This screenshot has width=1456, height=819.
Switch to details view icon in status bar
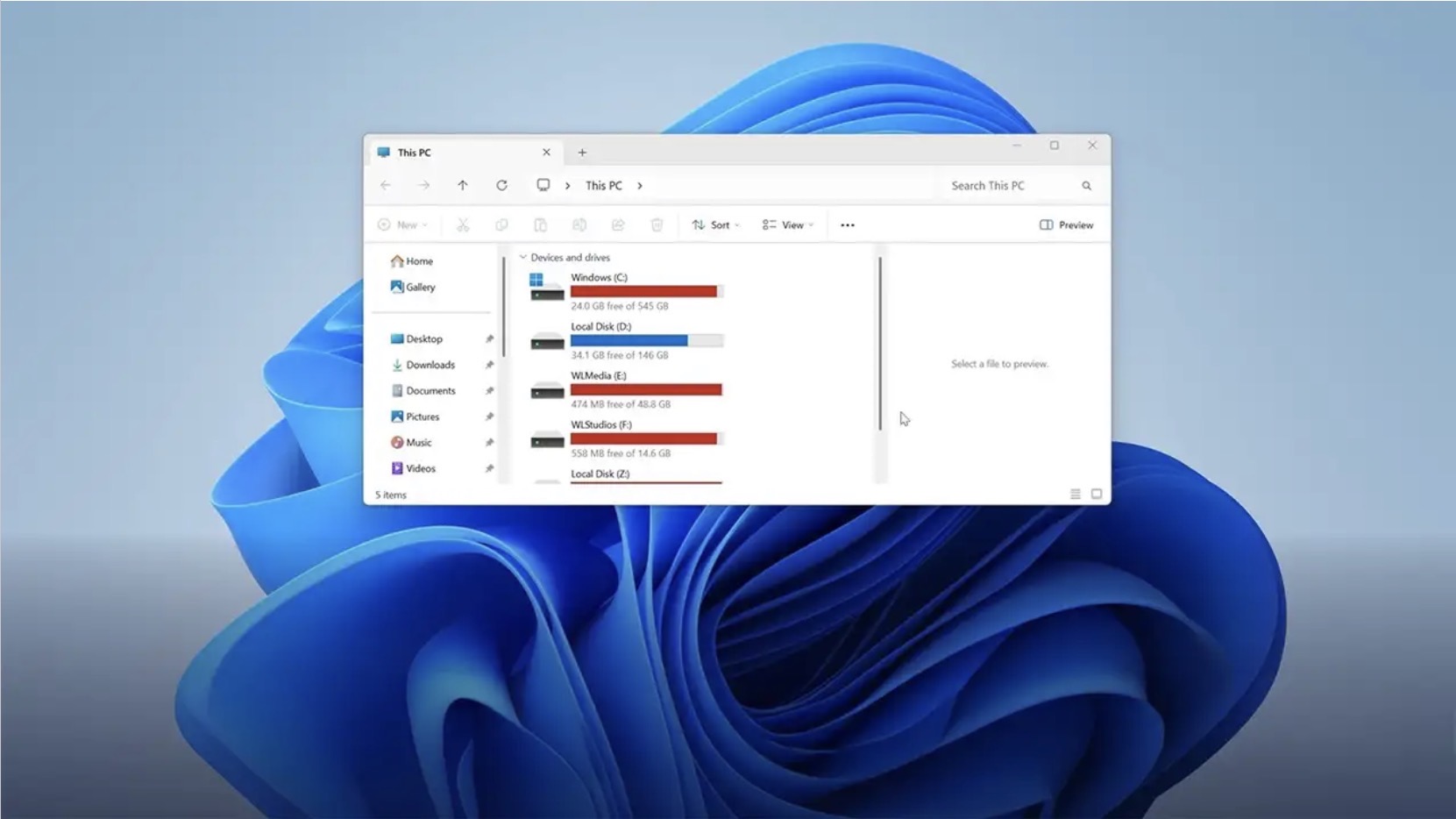pyautogui.click(x=1076, y=495)
